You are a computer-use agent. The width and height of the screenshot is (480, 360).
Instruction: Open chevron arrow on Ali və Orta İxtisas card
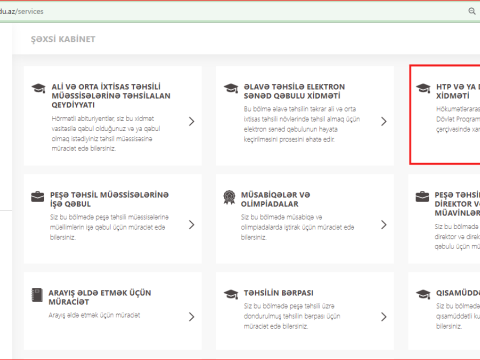(191, 121)
